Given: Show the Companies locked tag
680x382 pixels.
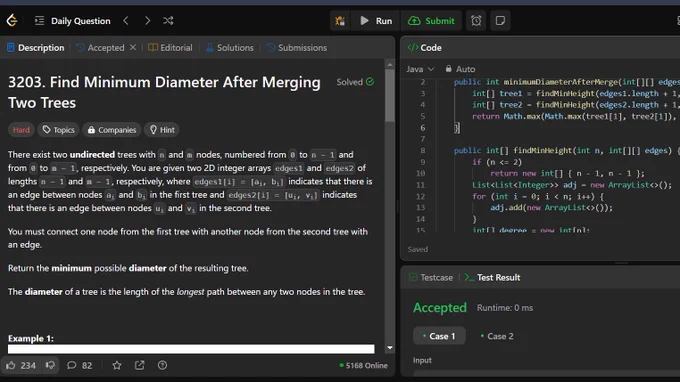Looking at the screenshot, I should (x=112, y=130).
